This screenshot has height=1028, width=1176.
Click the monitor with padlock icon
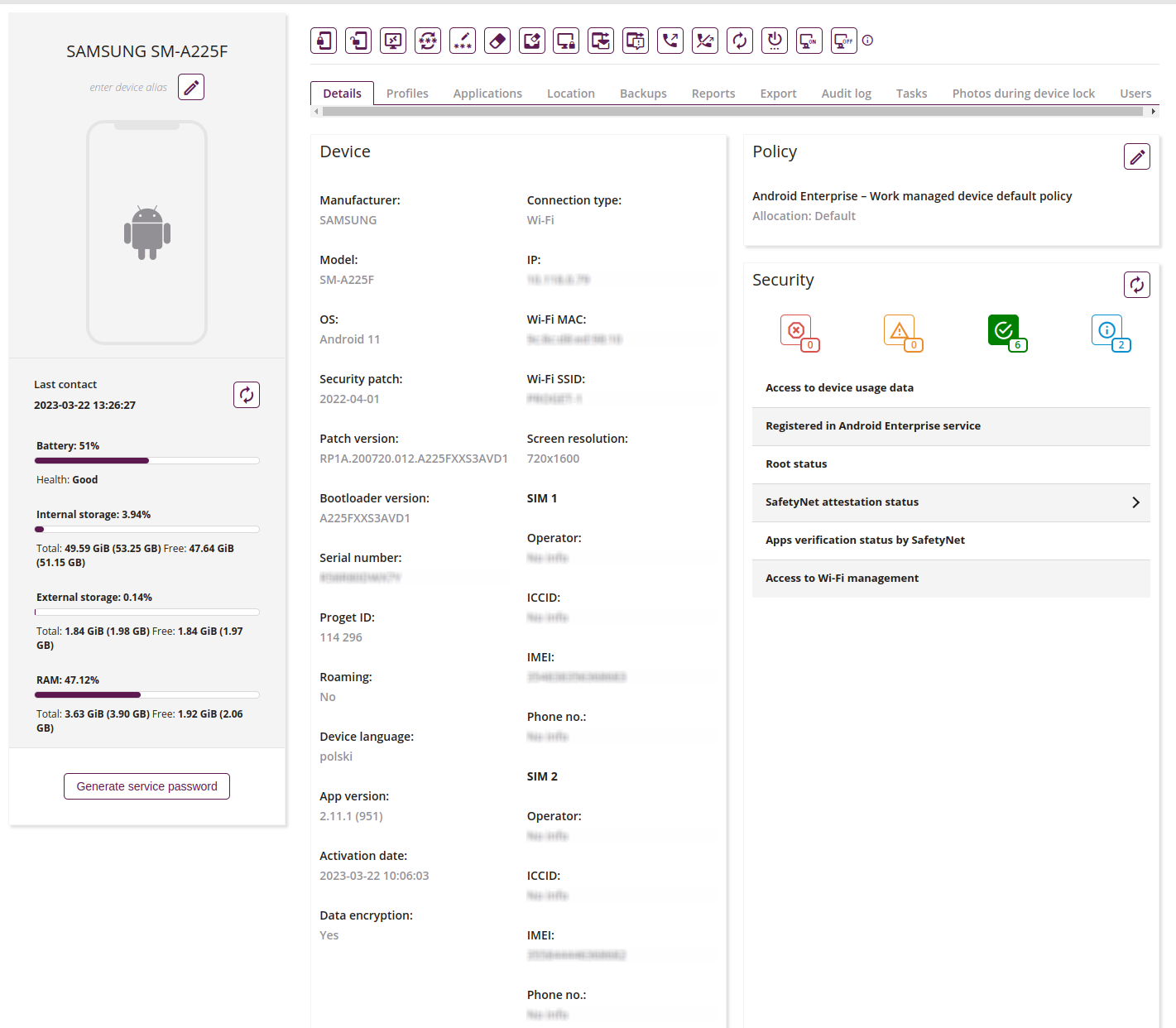(567, 41)
